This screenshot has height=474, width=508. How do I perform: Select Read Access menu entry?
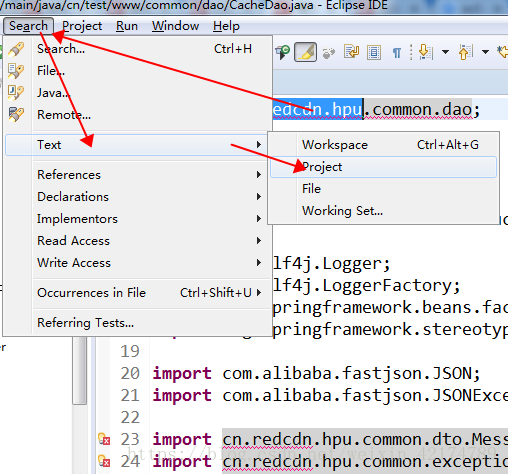click(x=137, y=241)
